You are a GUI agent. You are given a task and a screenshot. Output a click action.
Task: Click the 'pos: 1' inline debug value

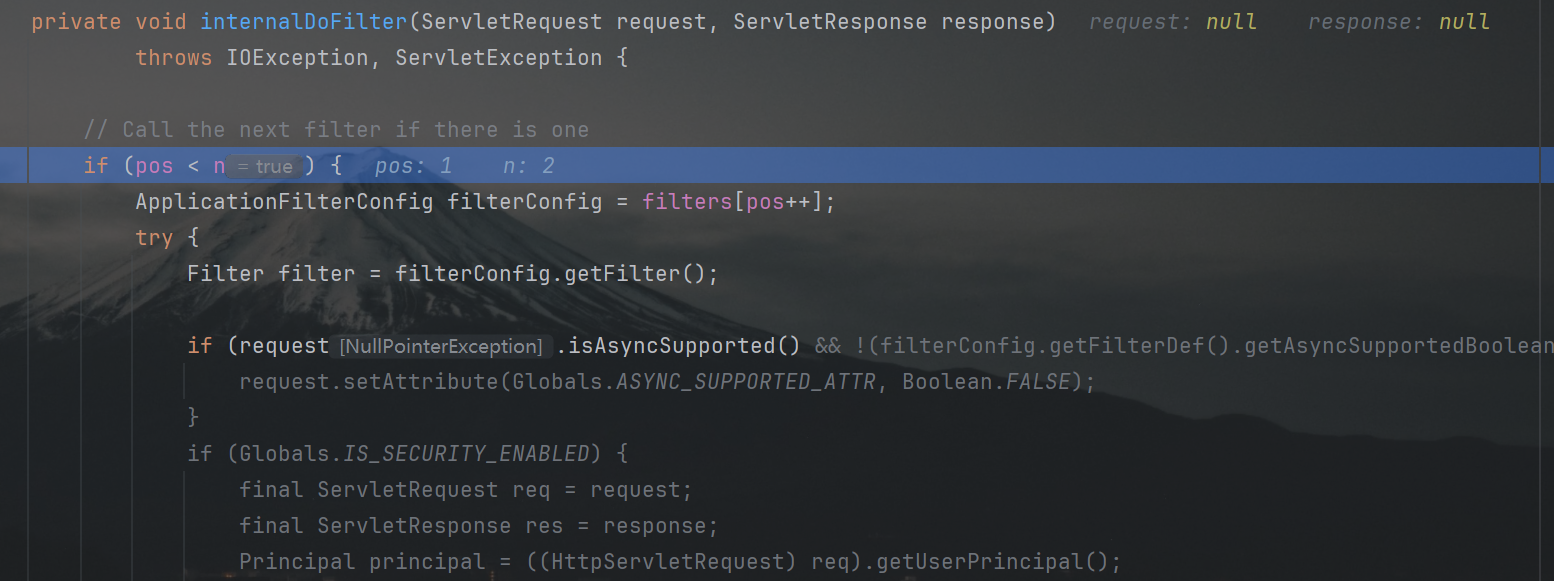[x=414, y=166]
